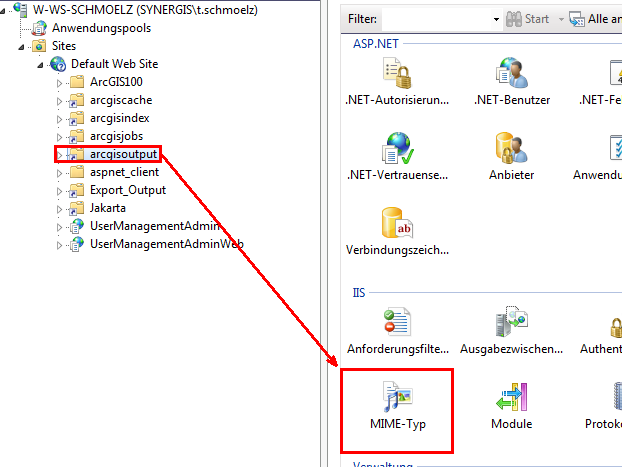The width and height of the screenshot is (622, 467).
Task: Expand the aspnet_client tree node
Action: [x=59, y=173]
